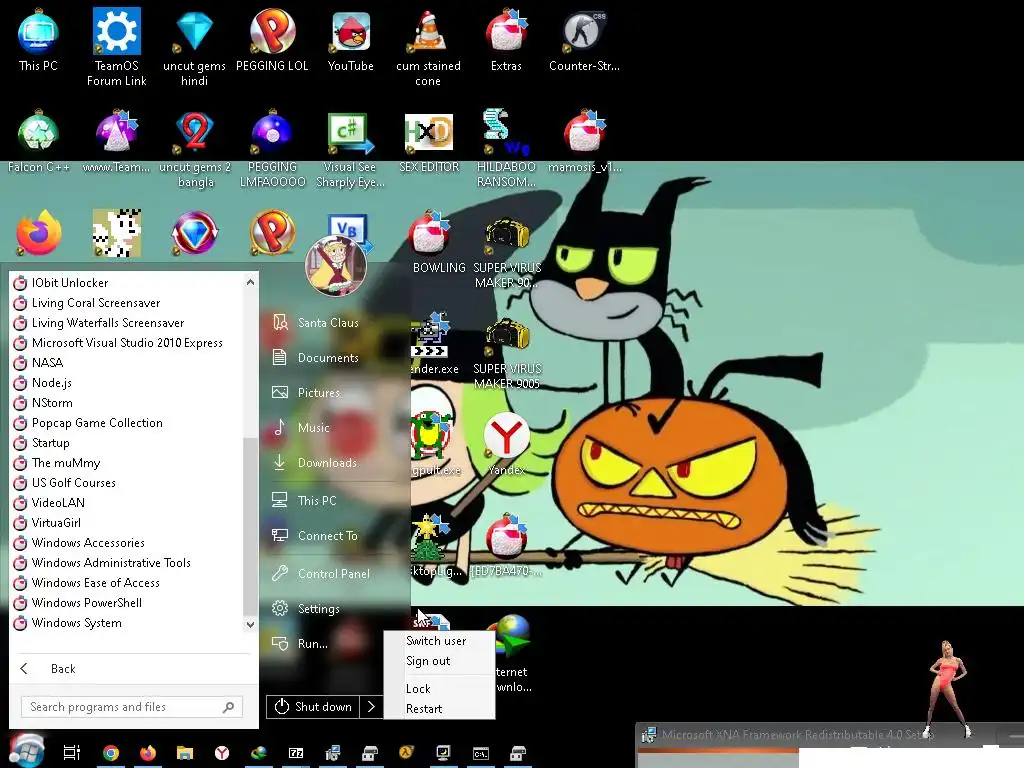Open Task View from the taskbar

point(72,753)
